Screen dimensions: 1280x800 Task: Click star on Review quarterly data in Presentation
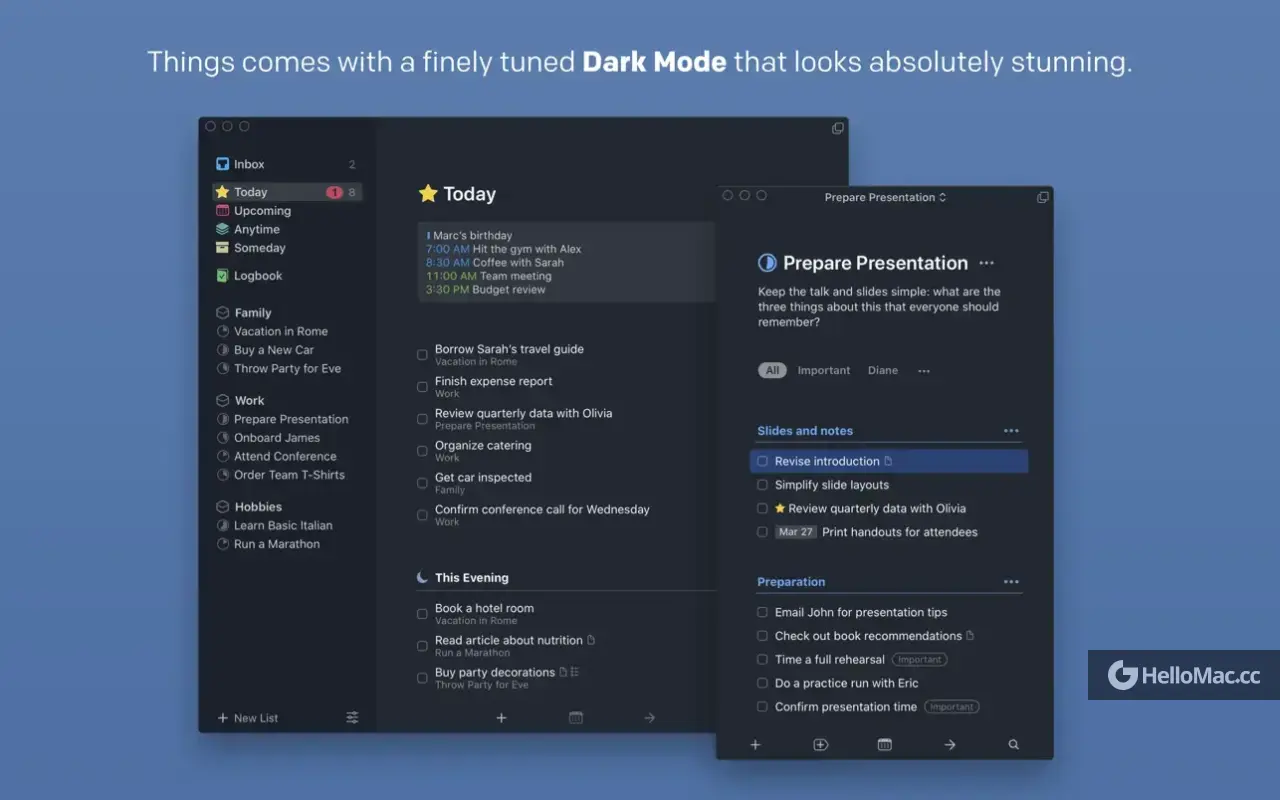click(x=780, y=508)
